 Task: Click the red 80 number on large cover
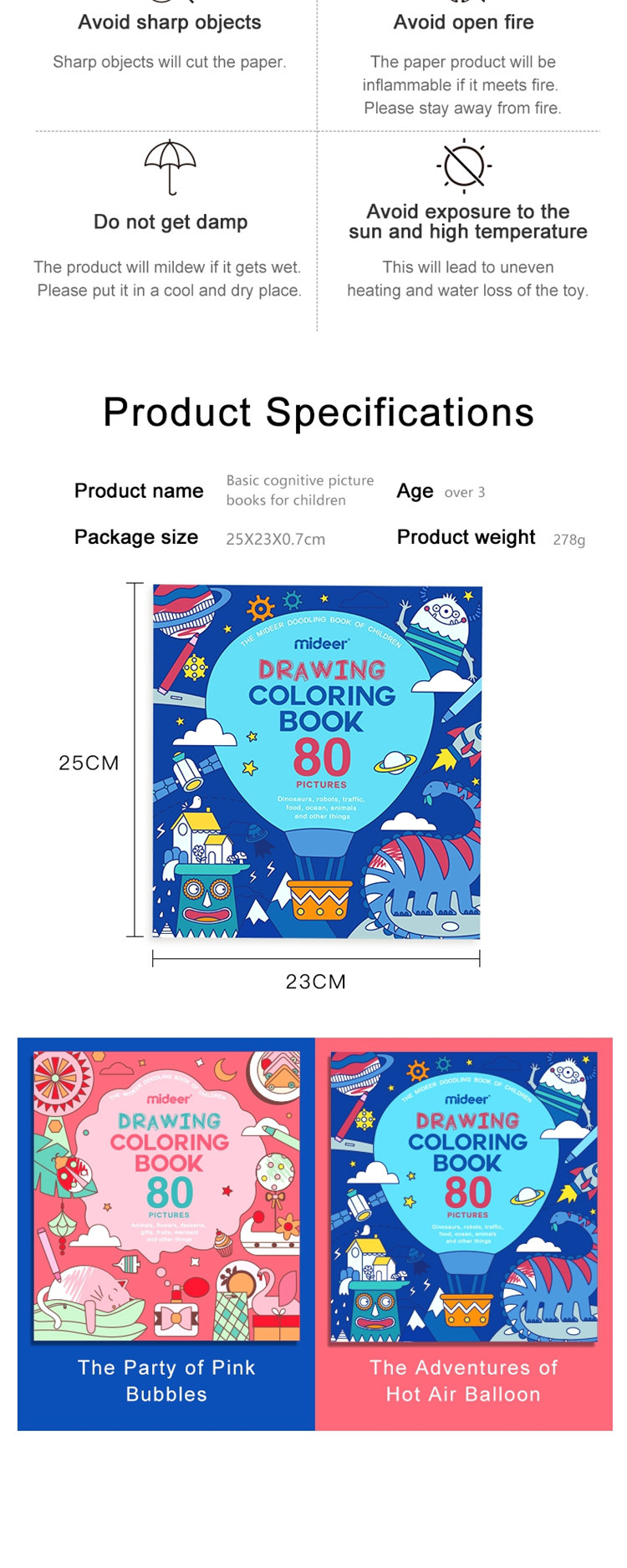point(322,758)
